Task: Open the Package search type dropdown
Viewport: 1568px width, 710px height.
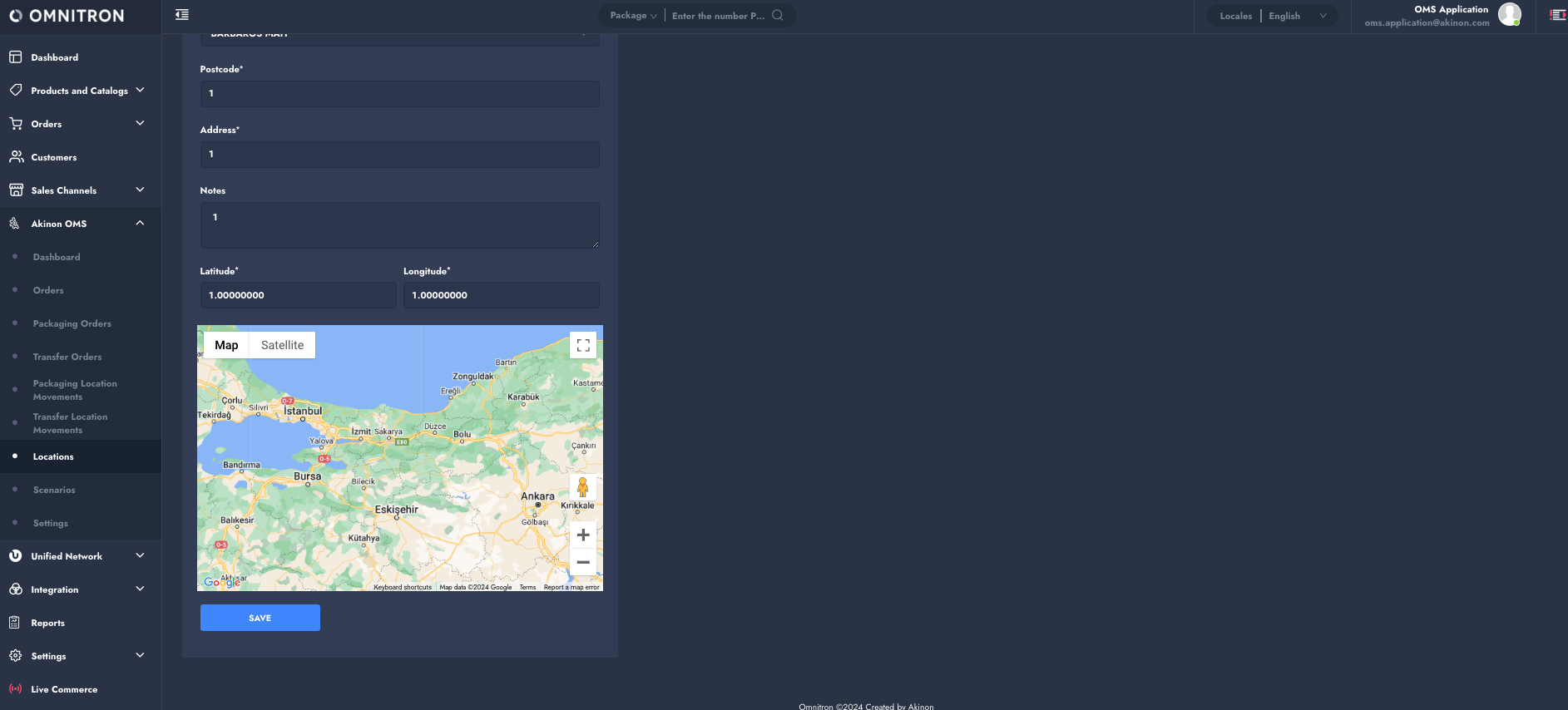Action: (x=633, y=16)
